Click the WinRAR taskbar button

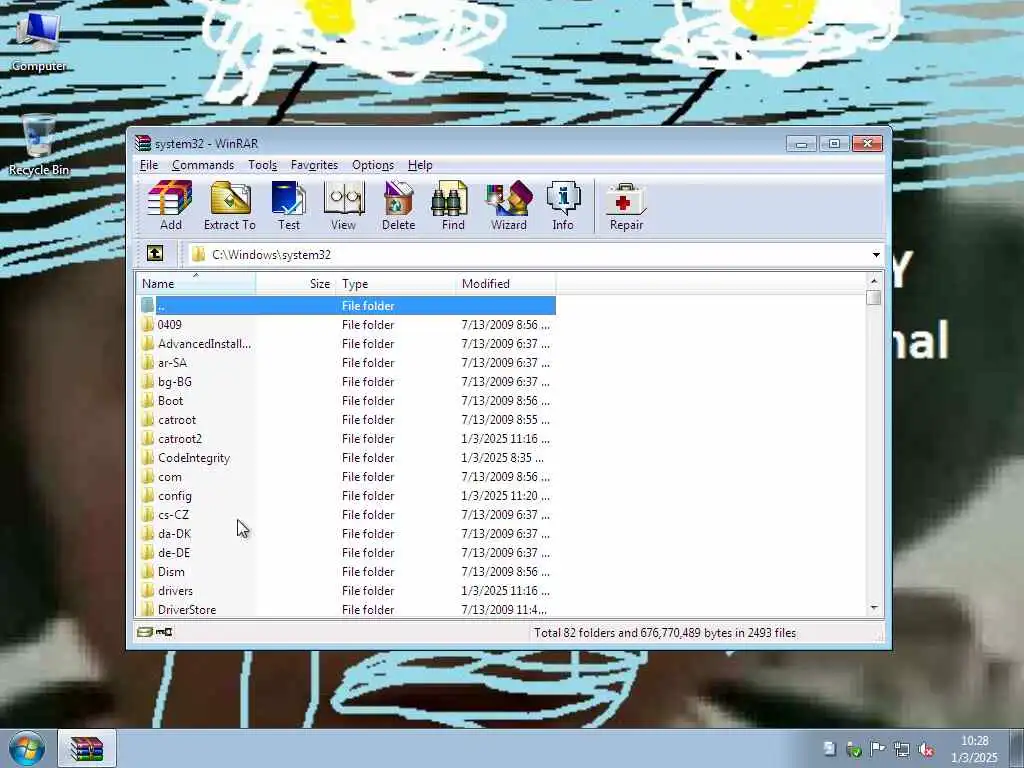pos(87,749)
